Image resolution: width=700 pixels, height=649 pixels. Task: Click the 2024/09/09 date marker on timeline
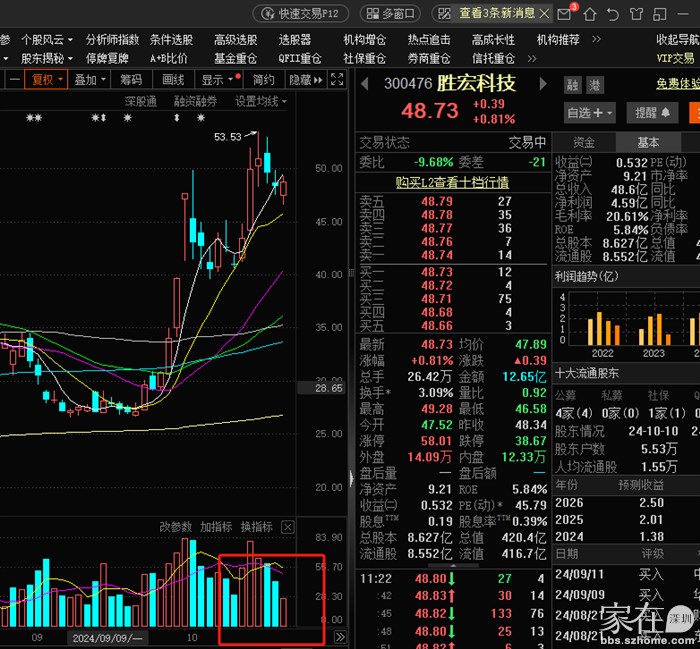pyautogui.click(x=105, y=637)
